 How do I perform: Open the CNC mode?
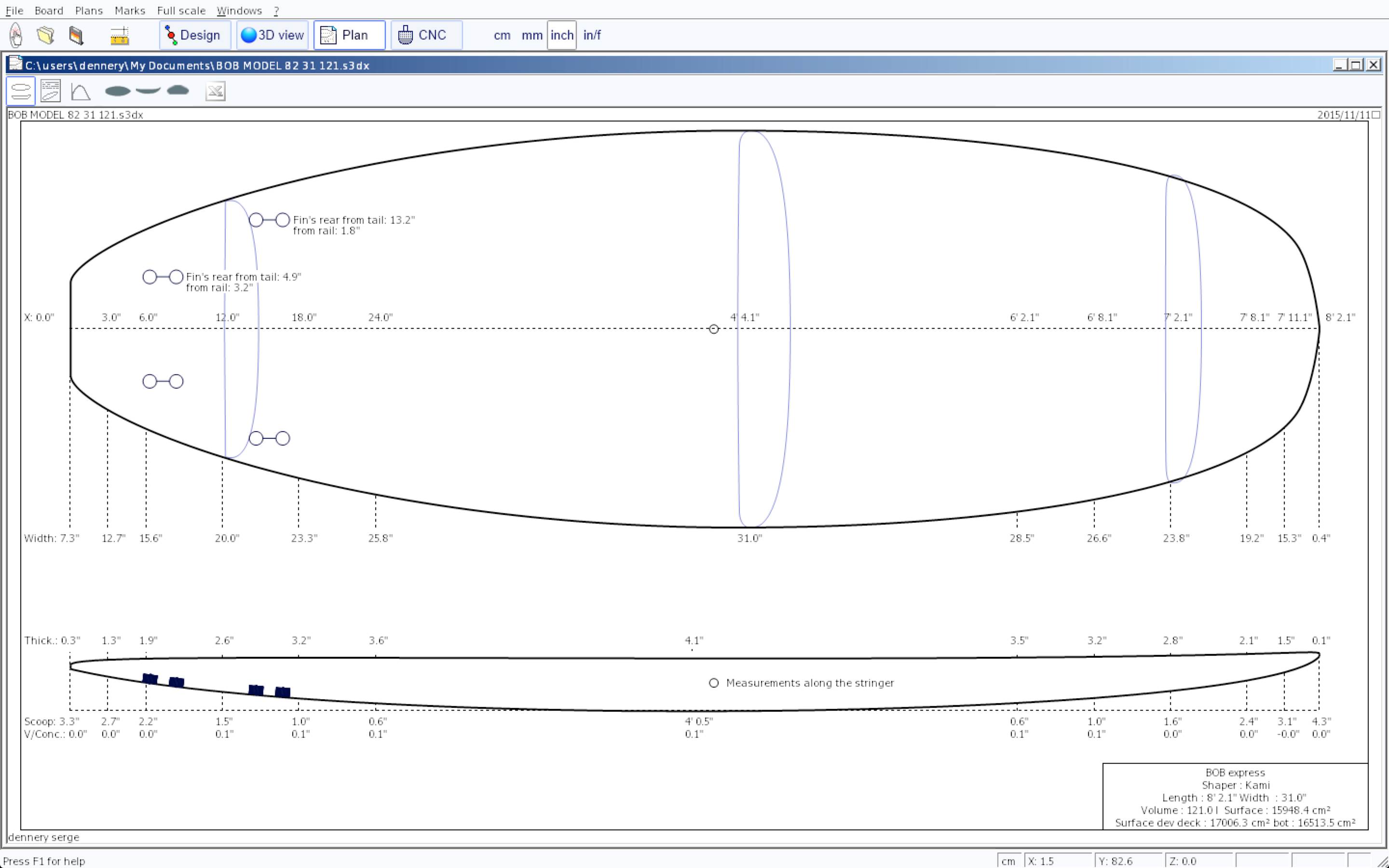(x=426, y=35)
